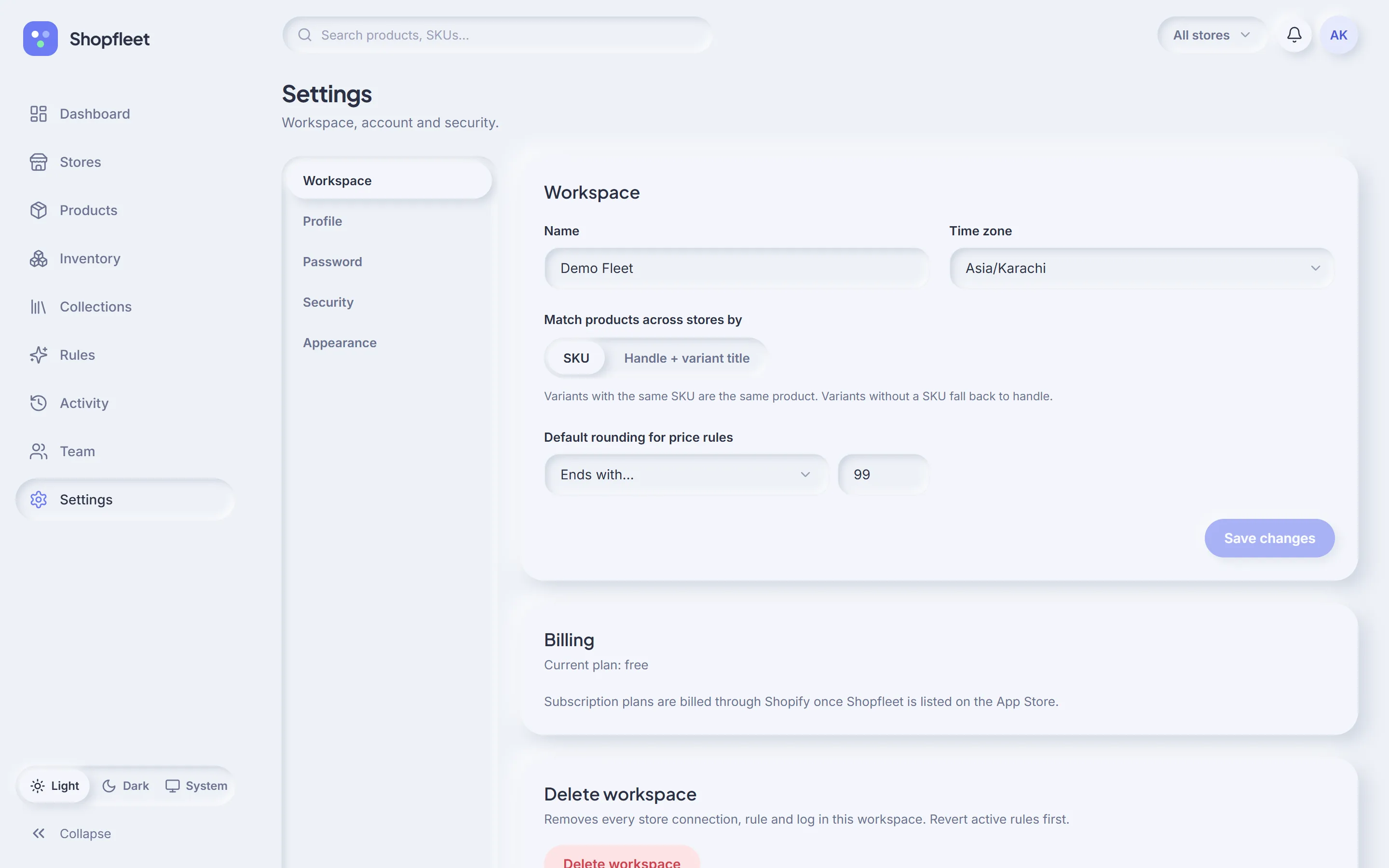This screenshot has width=1389, height=868.
Task: Open the Asia/Karachi time zone dropdown
Action: (1141, 268)
